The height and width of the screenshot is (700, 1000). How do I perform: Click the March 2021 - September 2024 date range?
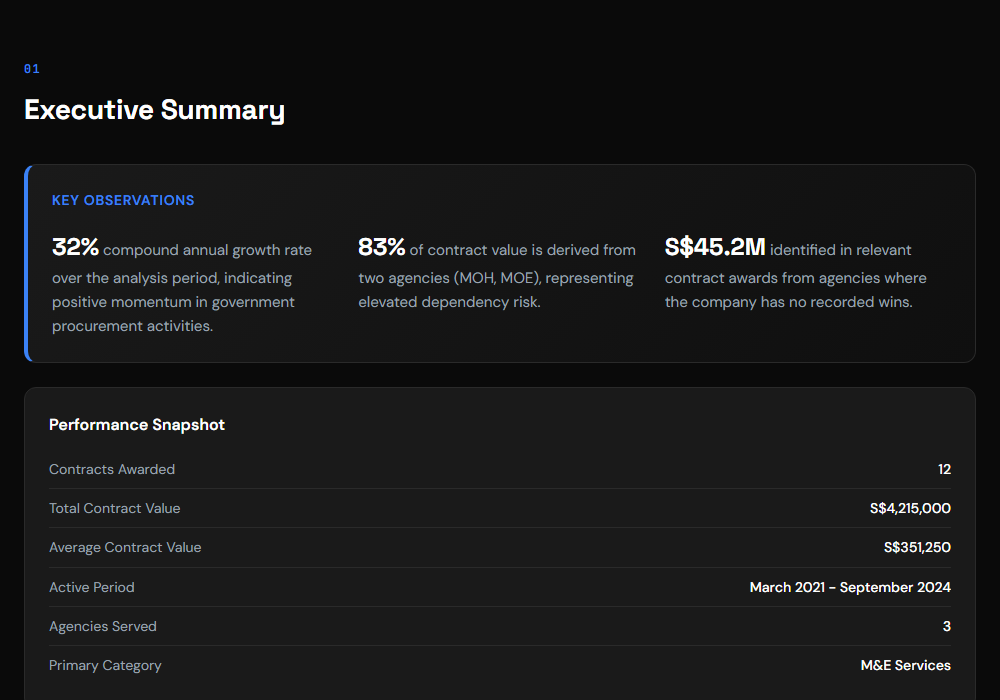click(850, 587)
